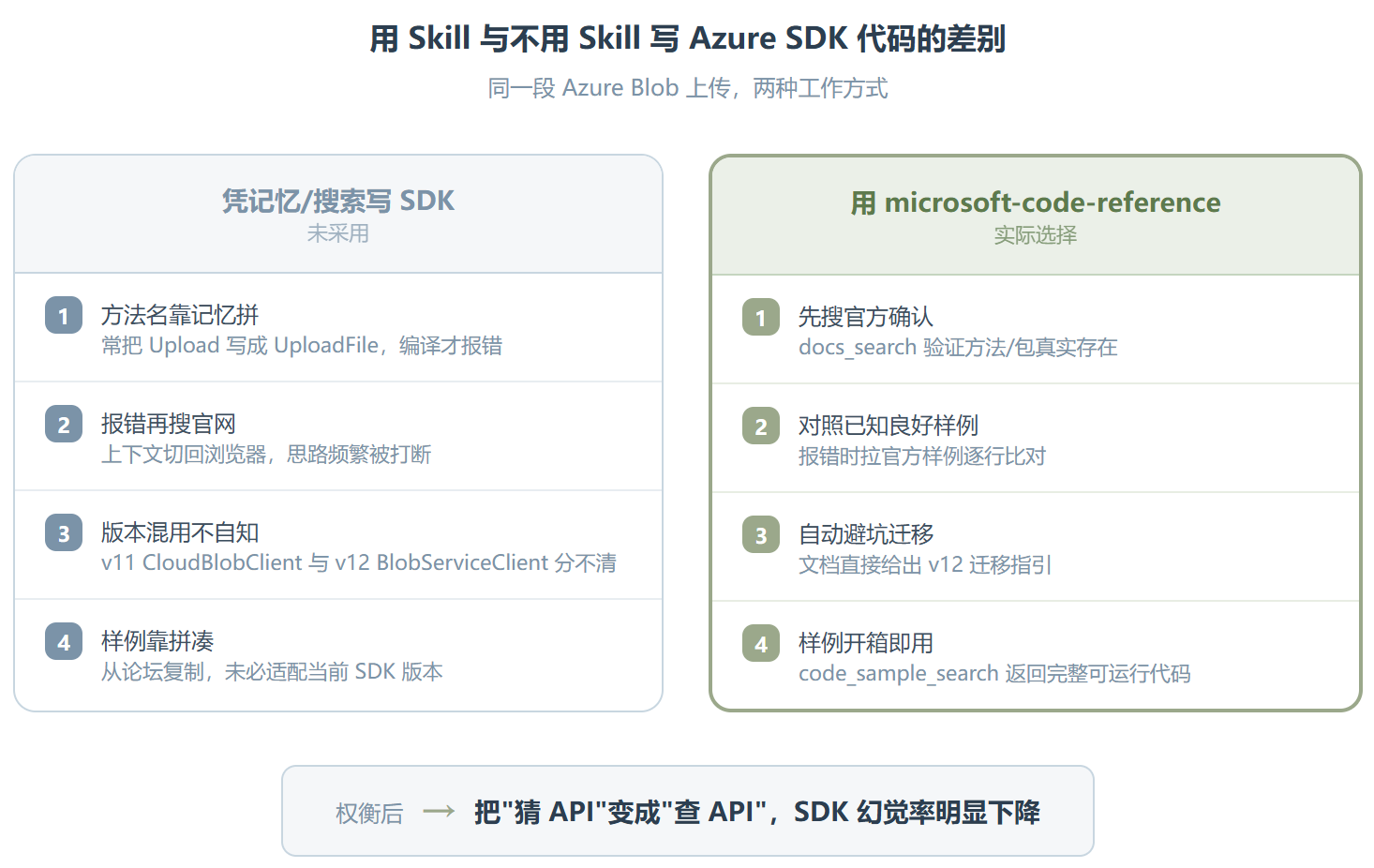Click the arrow after '权衡后'

(439, 811)
